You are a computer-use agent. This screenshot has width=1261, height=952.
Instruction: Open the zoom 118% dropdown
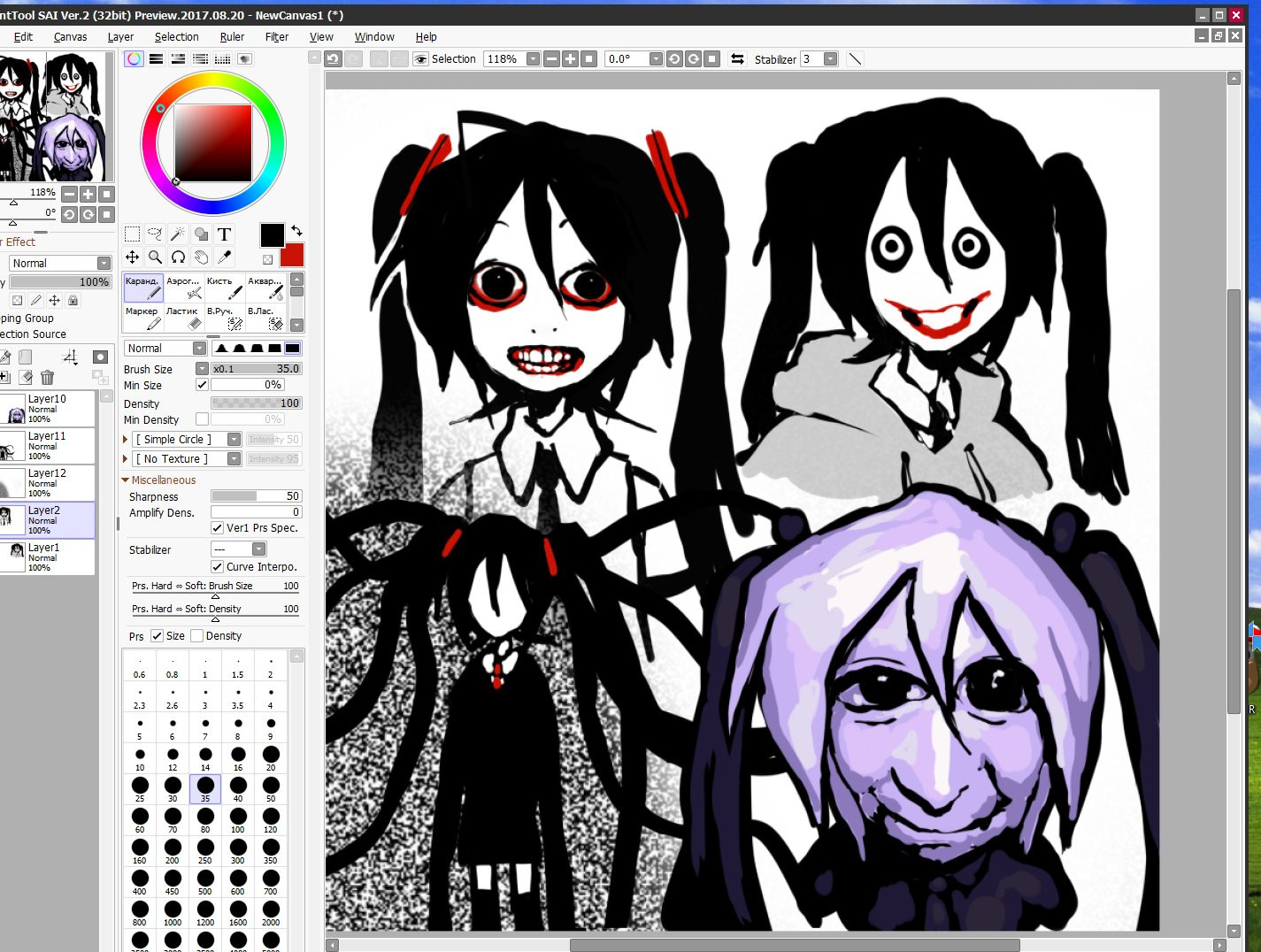(533, 58)
